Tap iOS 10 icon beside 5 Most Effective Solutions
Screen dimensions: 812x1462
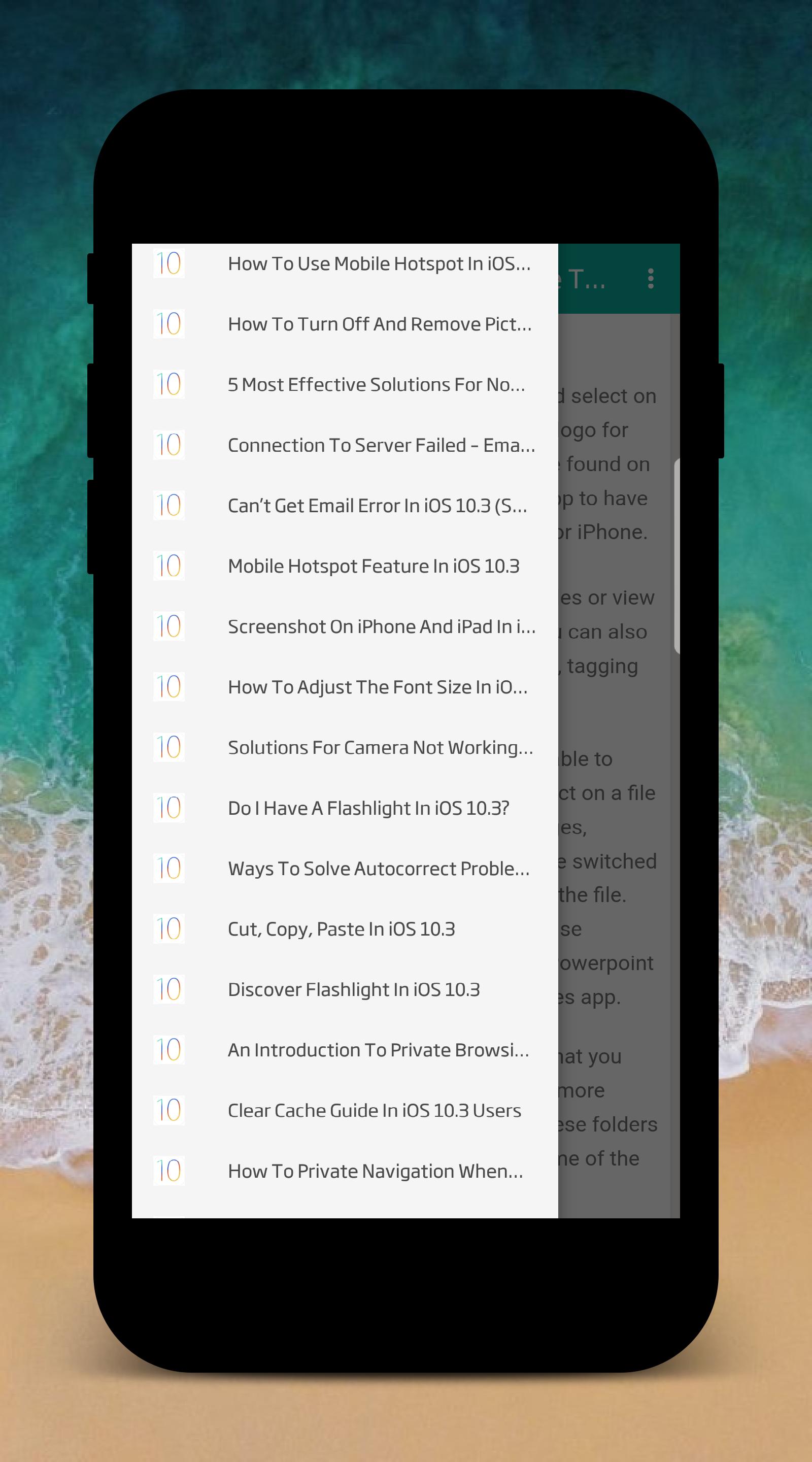click(169, 384)
